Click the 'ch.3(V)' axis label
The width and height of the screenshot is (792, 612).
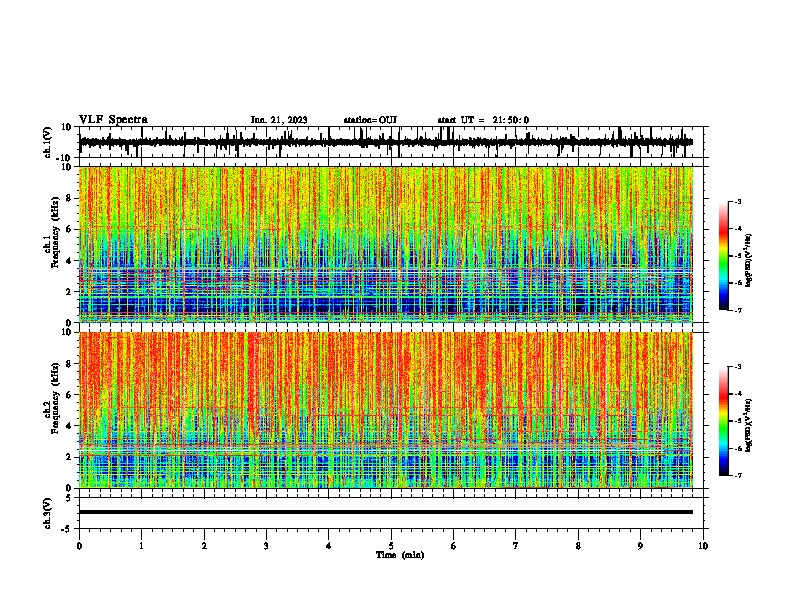[x=47, y=513]
